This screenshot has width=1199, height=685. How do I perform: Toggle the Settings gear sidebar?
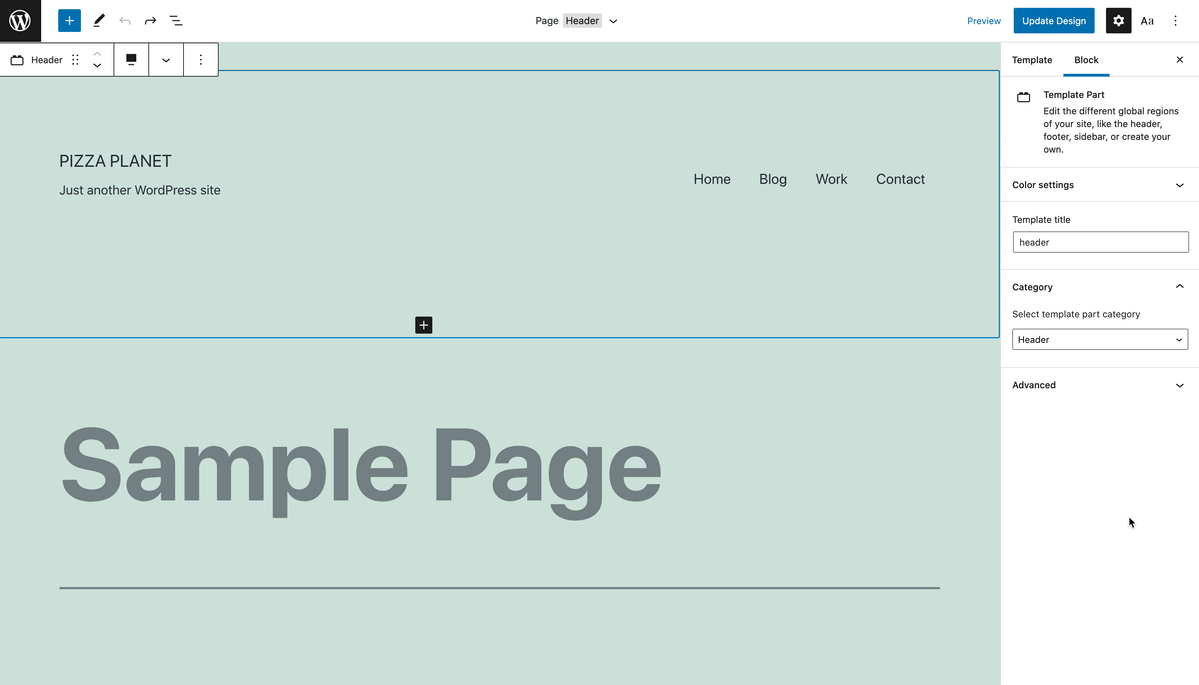point(1118,21)
